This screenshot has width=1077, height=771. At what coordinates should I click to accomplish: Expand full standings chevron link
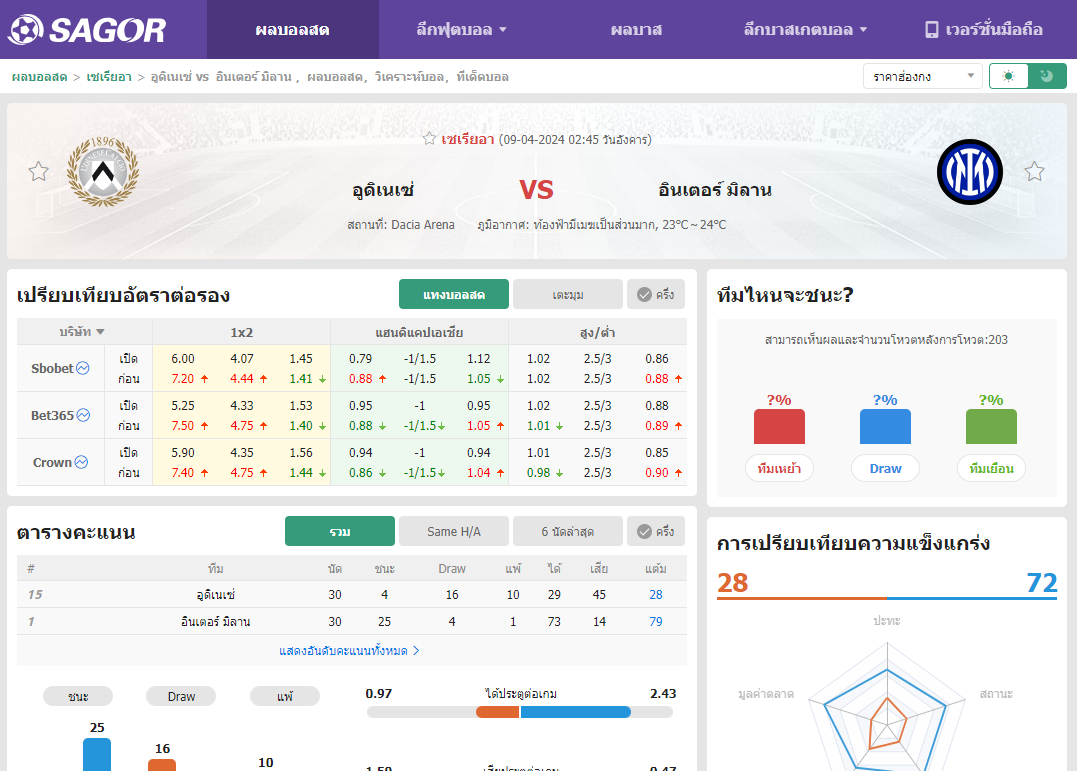click(349, 651)
